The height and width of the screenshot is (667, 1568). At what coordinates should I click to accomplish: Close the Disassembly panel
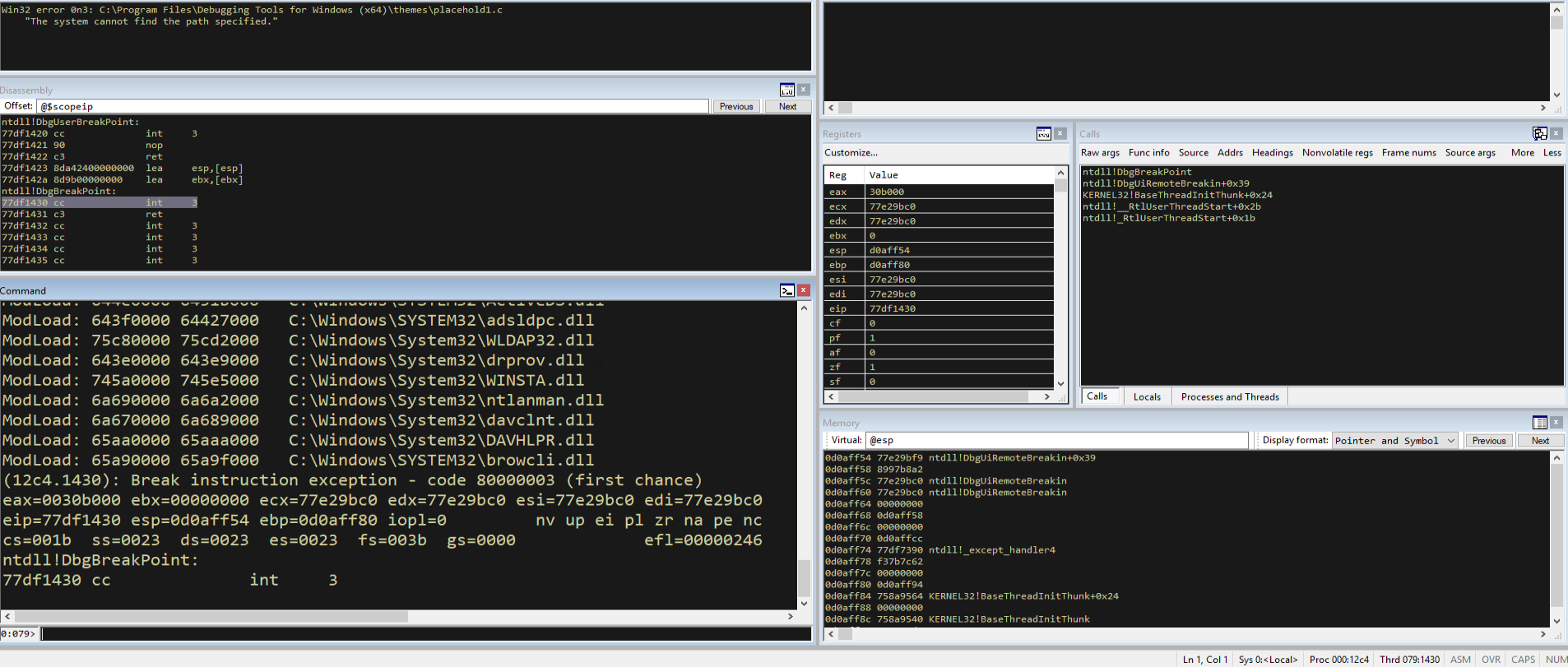[804, 90]
